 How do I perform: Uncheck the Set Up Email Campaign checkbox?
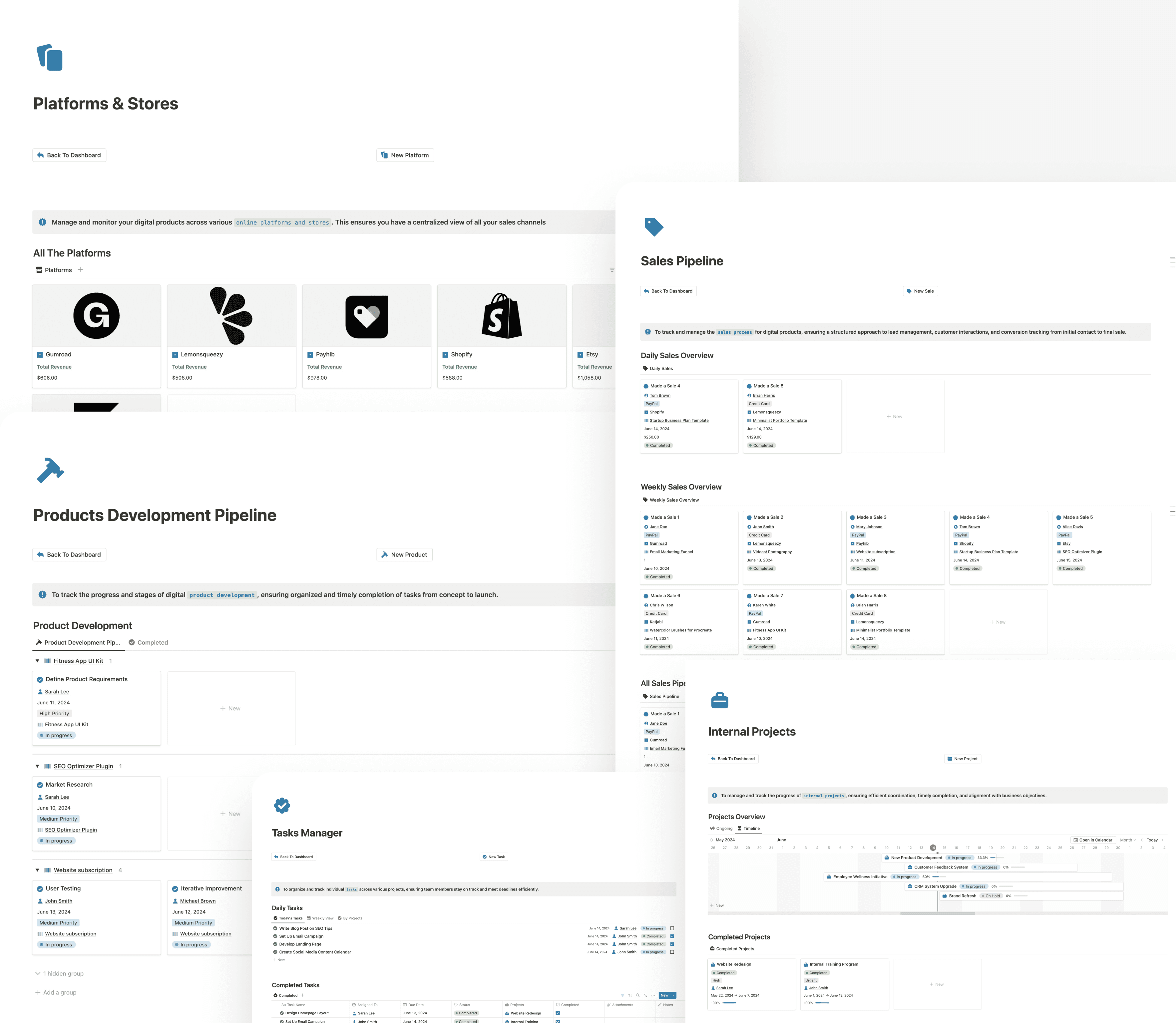tap(672, 936)
